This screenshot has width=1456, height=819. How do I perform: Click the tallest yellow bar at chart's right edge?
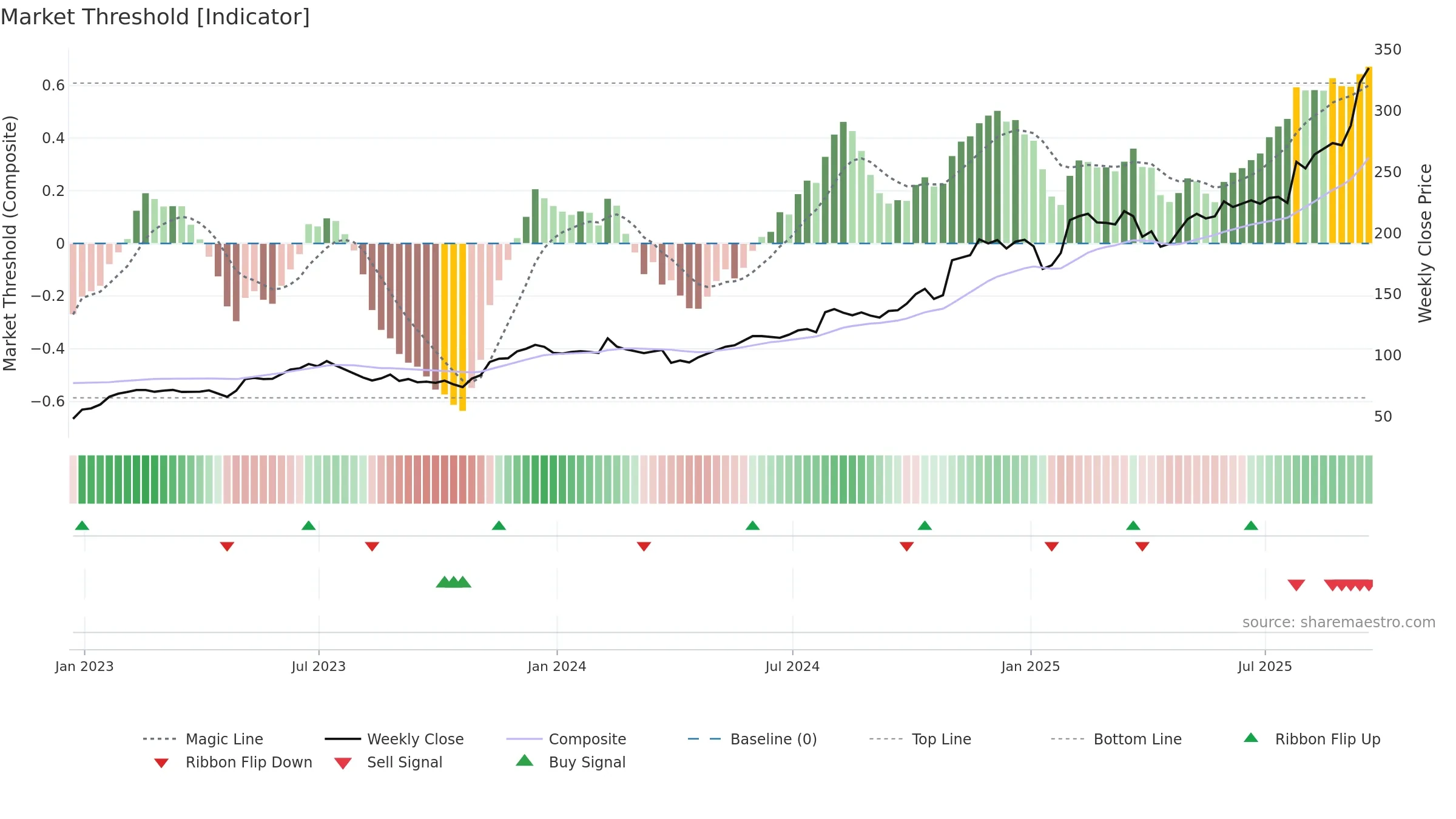pos(1369,155)
